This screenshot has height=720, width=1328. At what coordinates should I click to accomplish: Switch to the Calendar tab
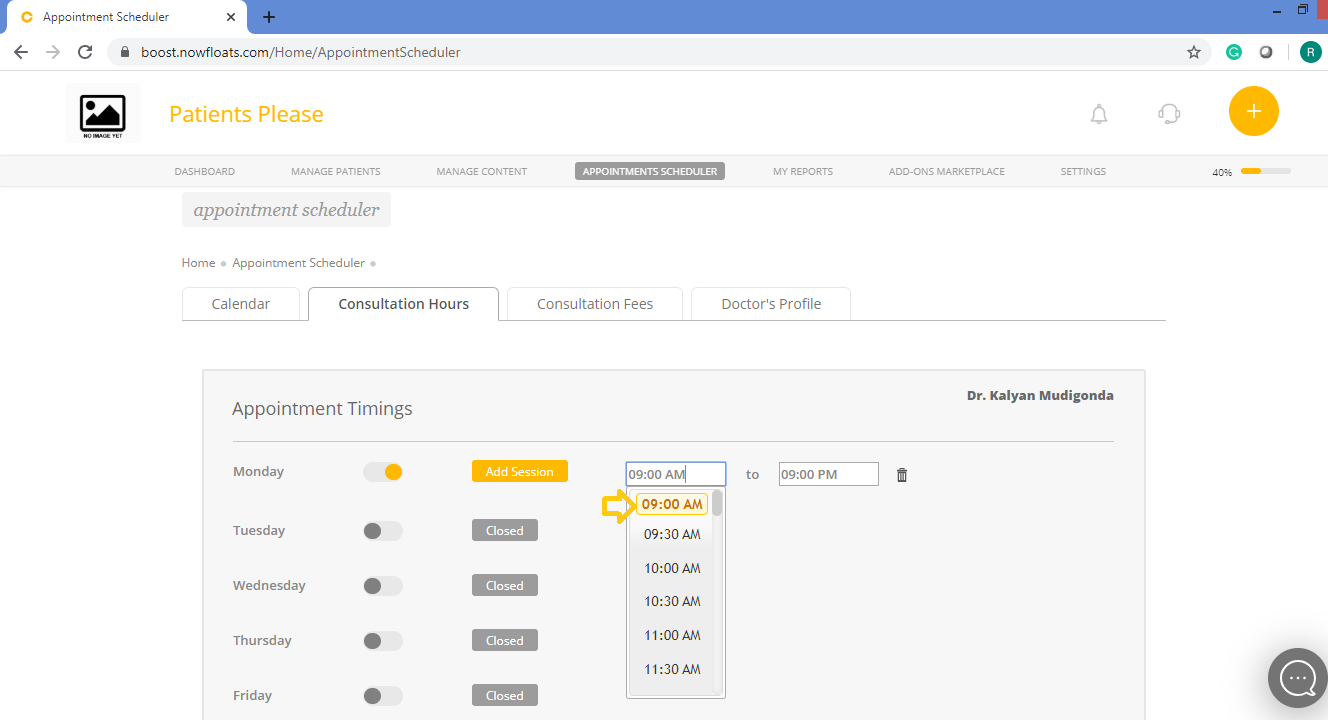tap(241, 304)
